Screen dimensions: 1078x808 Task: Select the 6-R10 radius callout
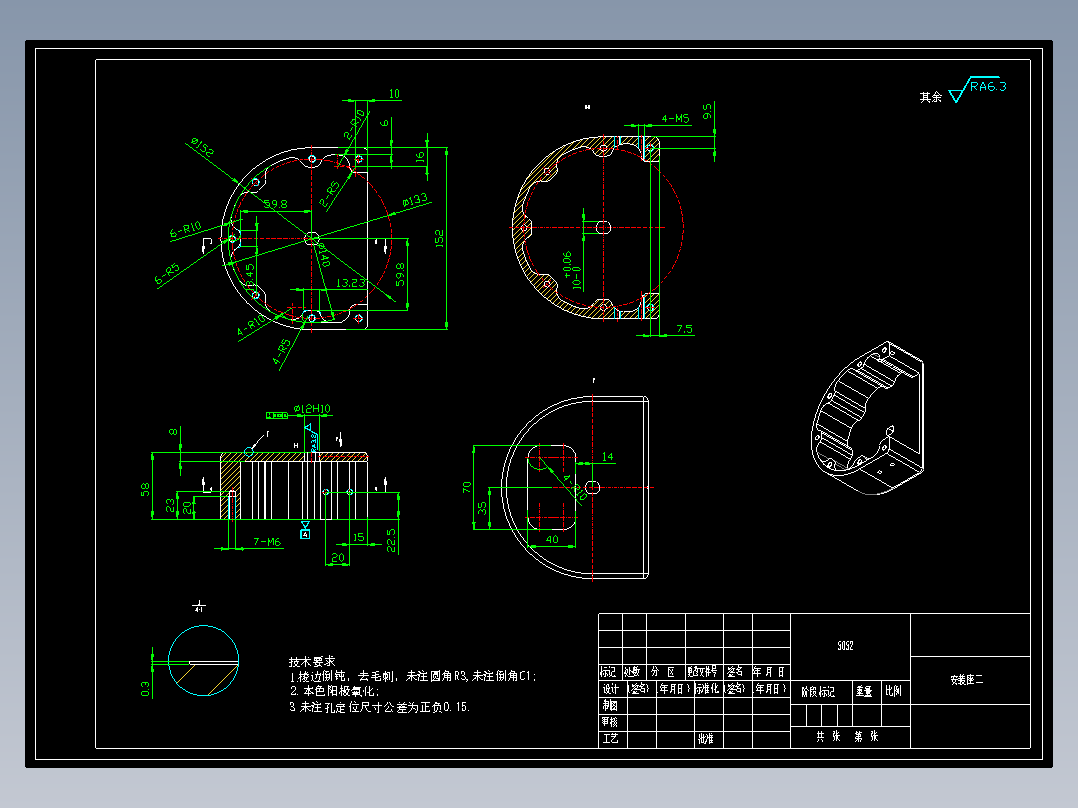pos(186,229)
